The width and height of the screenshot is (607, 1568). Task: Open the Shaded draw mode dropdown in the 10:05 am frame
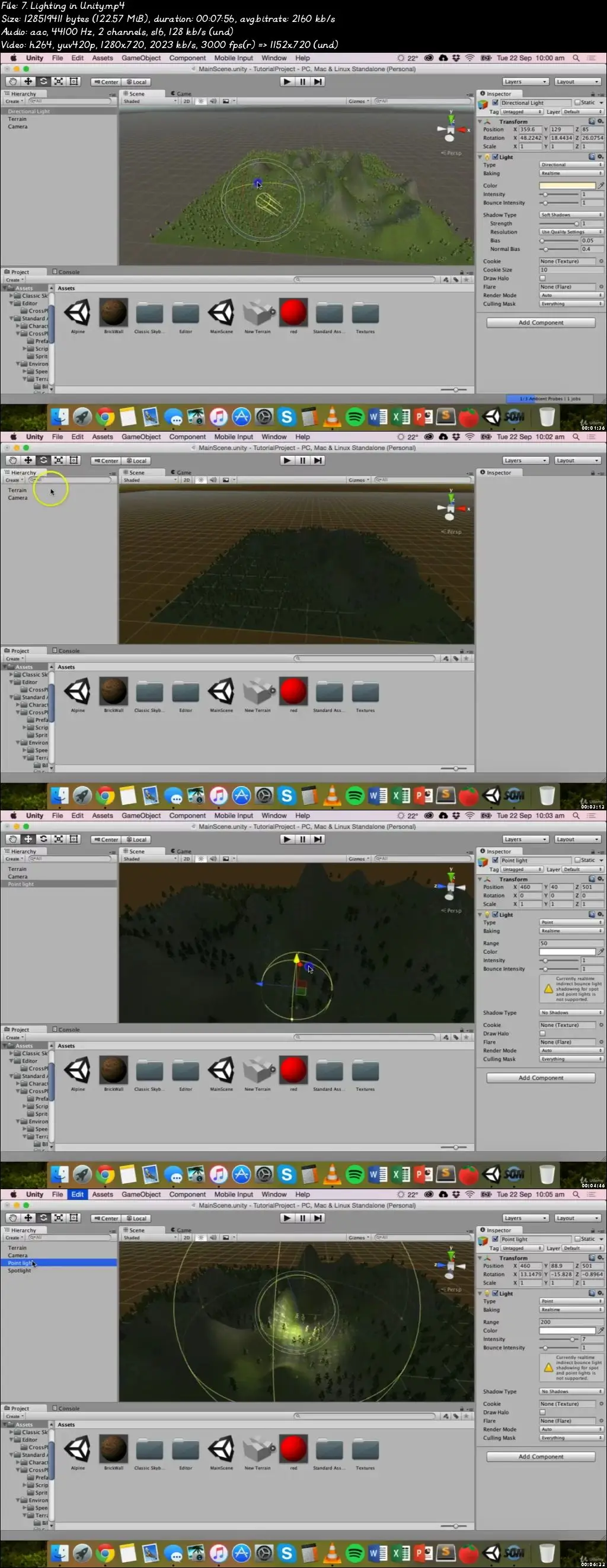150,1237
